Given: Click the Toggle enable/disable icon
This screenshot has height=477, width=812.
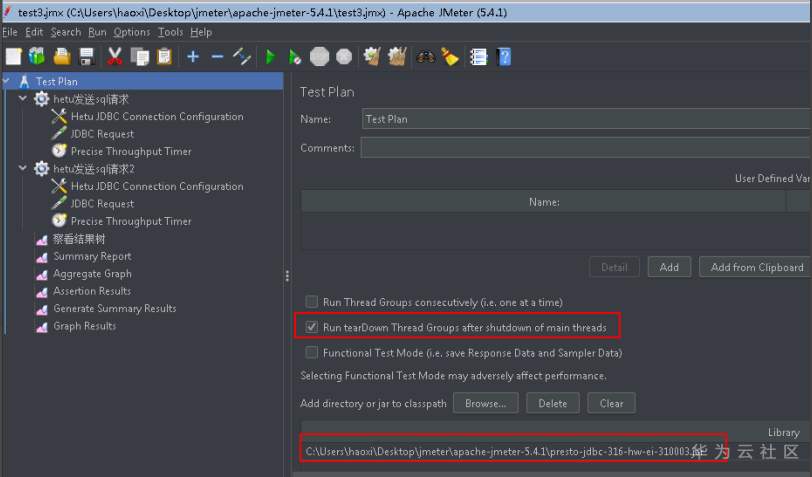Looking at the screenshot, I should 242,56.
